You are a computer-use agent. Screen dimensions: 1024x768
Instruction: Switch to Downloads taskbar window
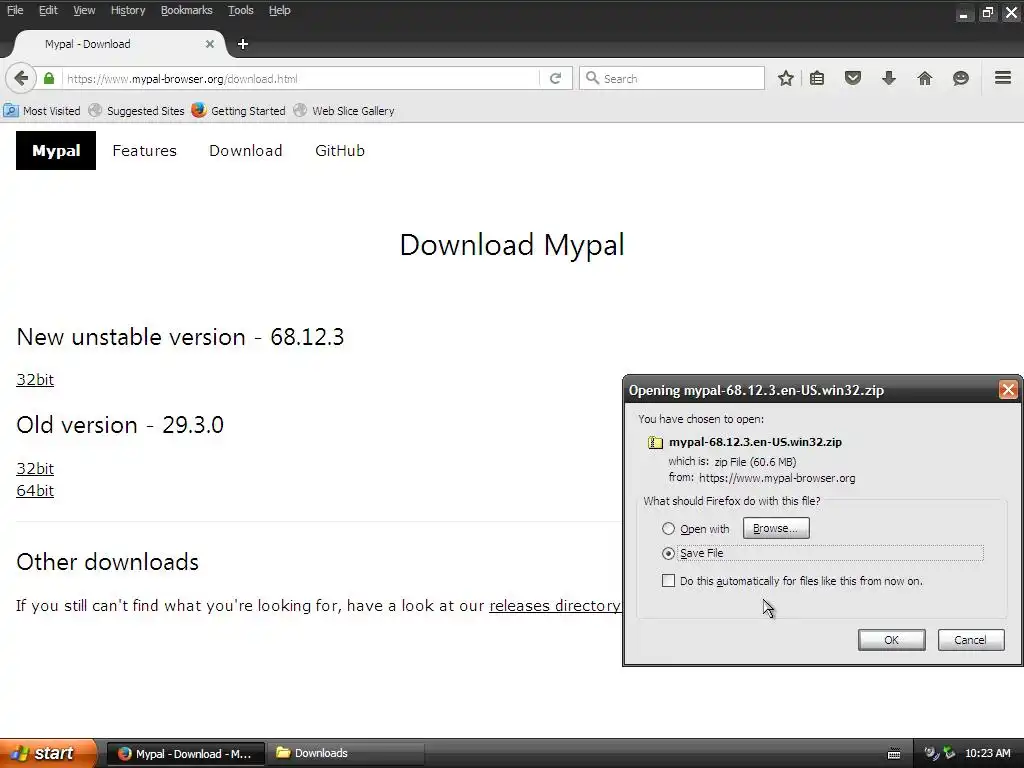(x=346, y=754)
